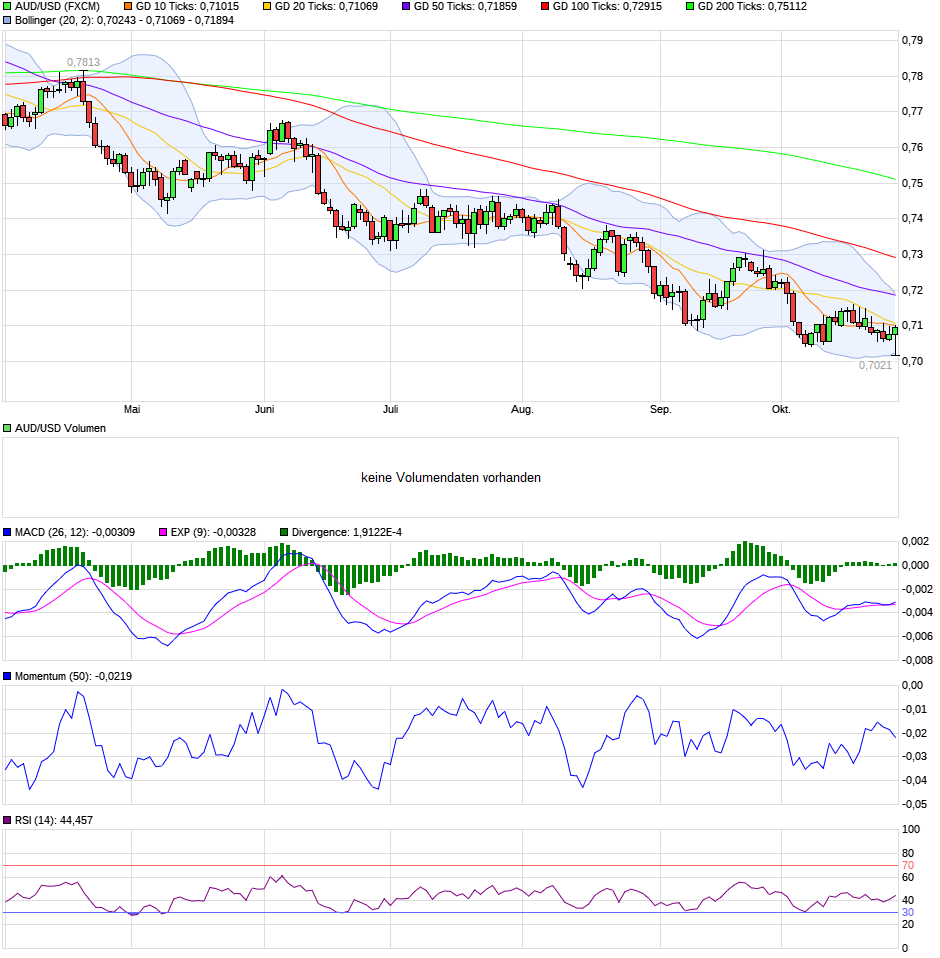Screen dimensions: 940x958
Task: Click the Aug. month label on time axis
Action: 522,409
